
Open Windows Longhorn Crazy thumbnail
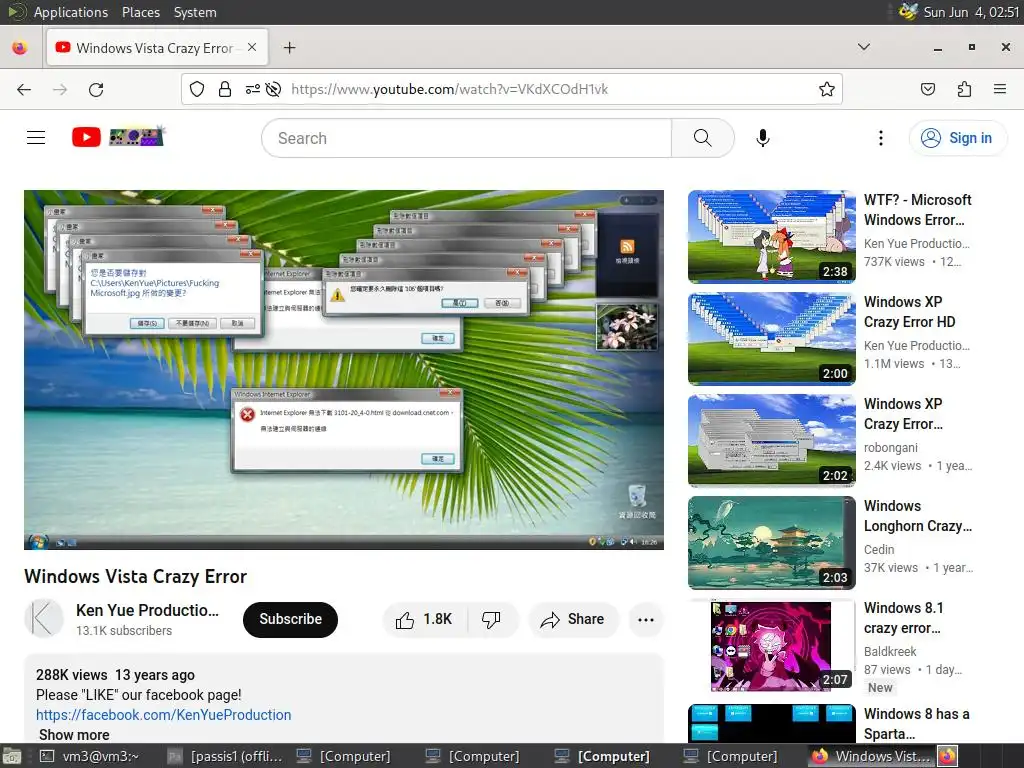coord(771,543)
